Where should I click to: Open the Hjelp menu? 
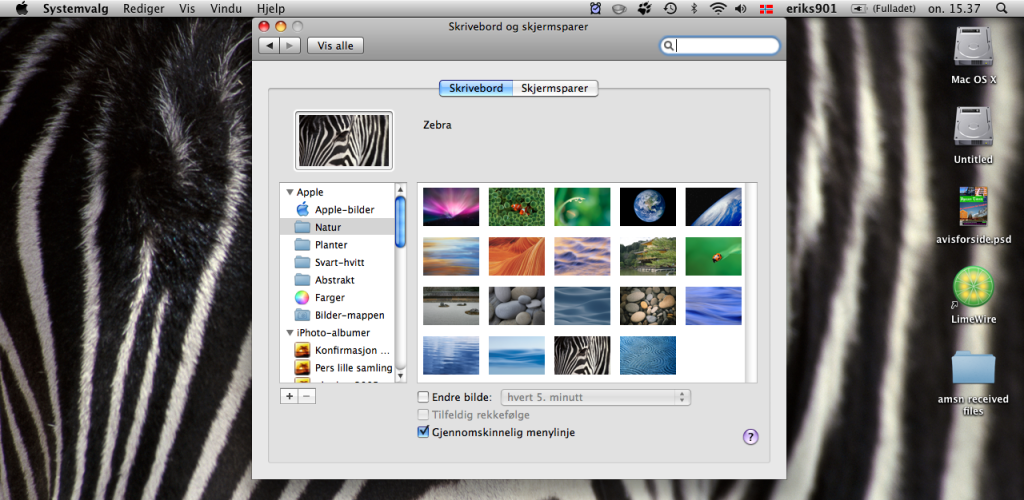click(x=272, y=8)
